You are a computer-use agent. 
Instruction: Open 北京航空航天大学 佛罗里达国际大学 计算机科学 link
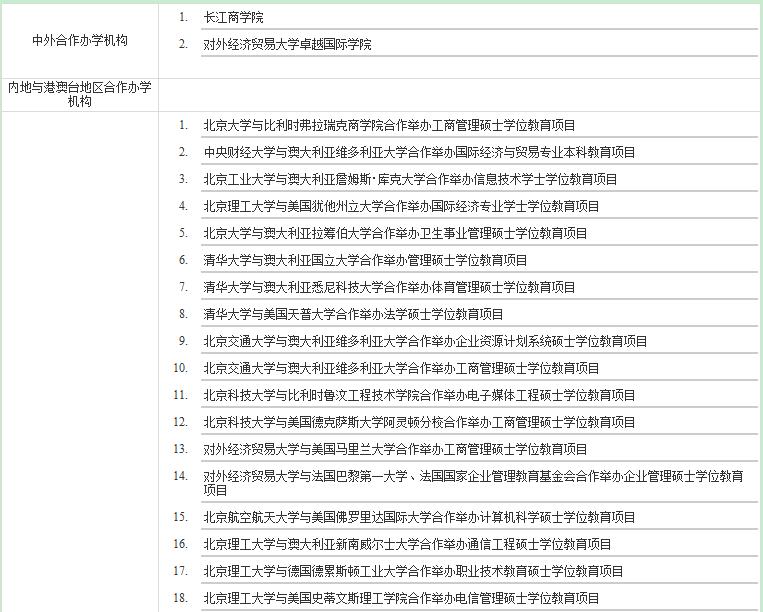[419, 518]
